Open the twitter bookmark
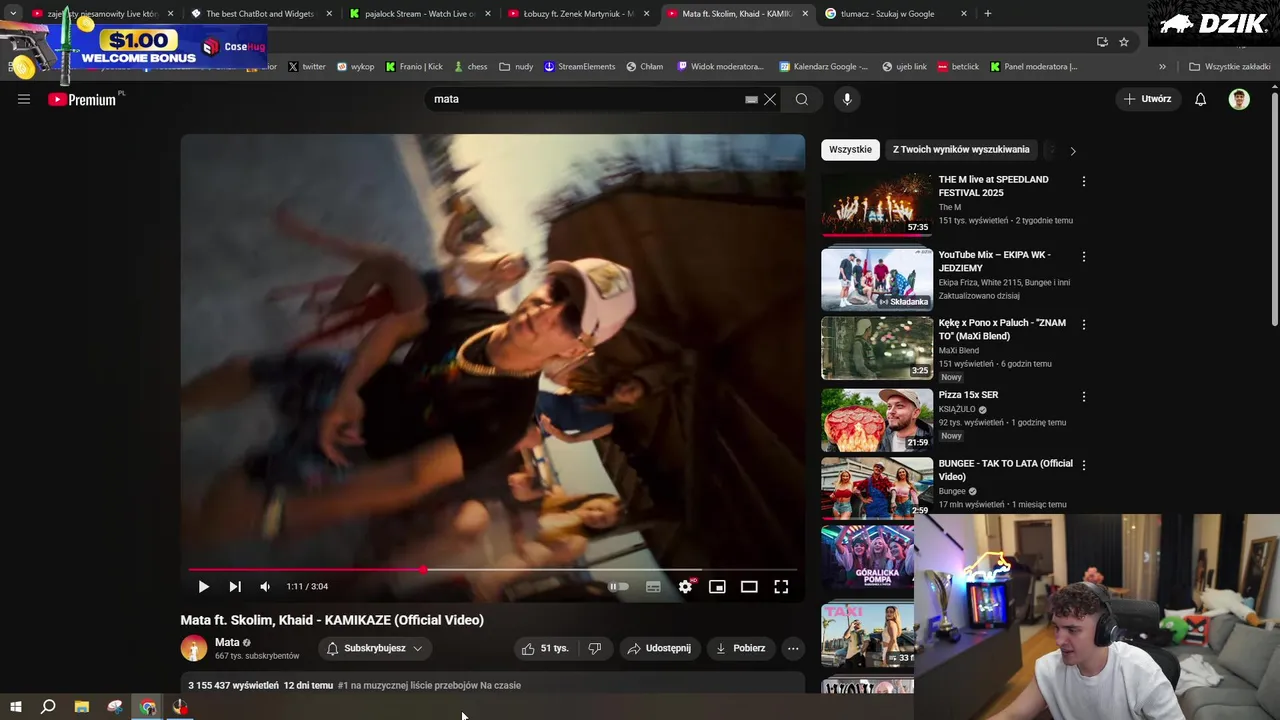Image resolution: width=1280 pixels, height=720 pixels. tap(307, 67)
